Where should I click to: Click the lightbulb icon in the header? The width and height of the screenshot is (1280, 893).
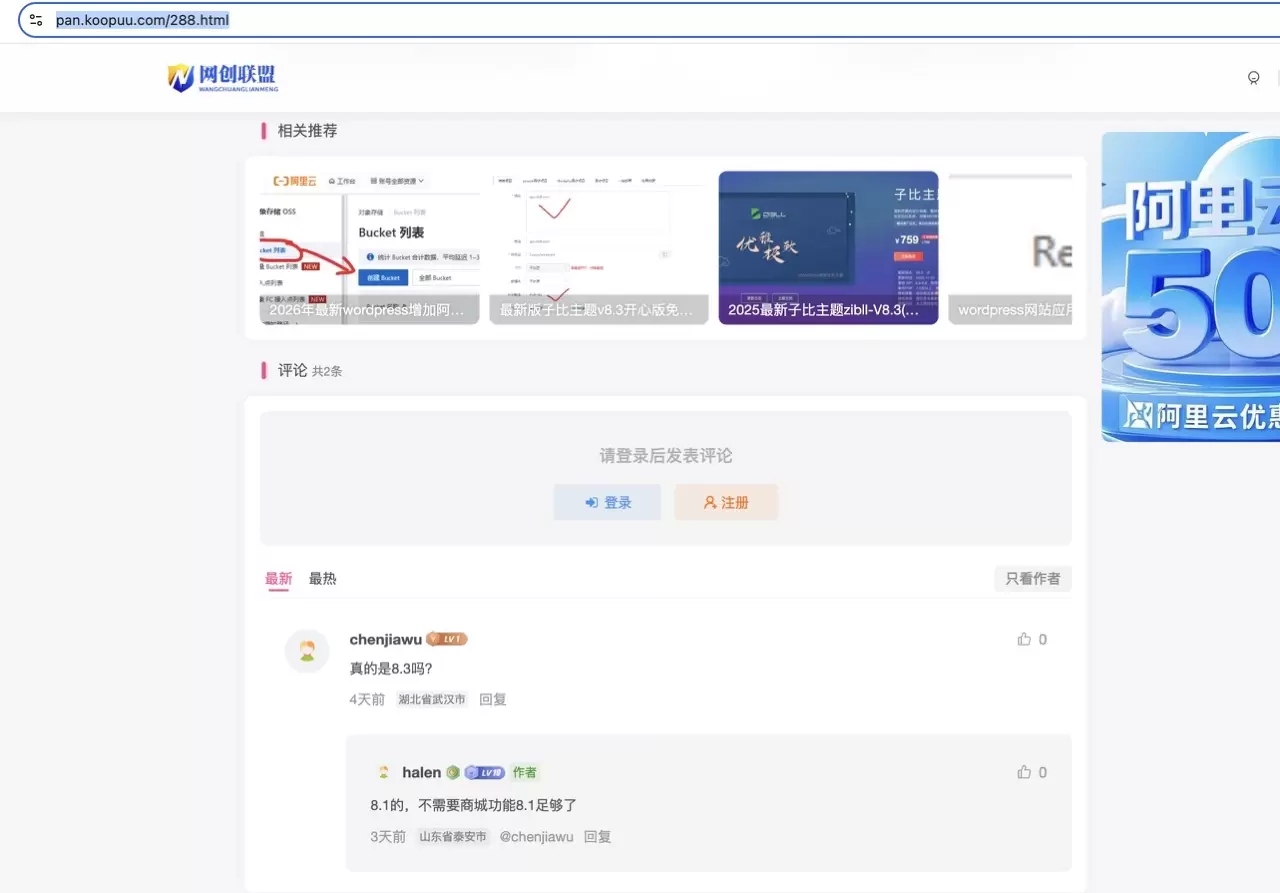[1253, 78]
